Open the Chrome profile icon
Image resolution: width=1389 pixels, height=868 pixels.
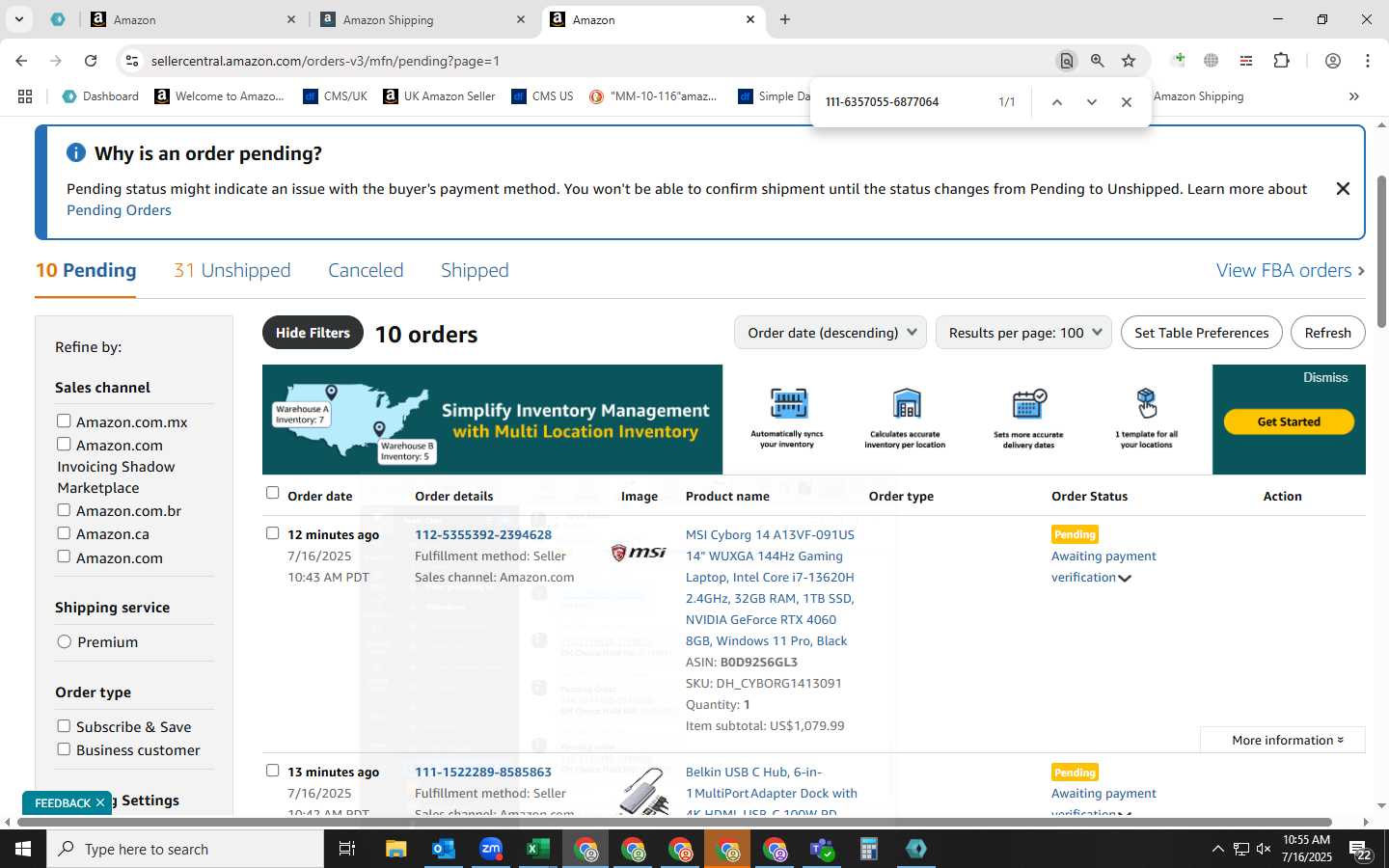click(x=1332, y=61)
